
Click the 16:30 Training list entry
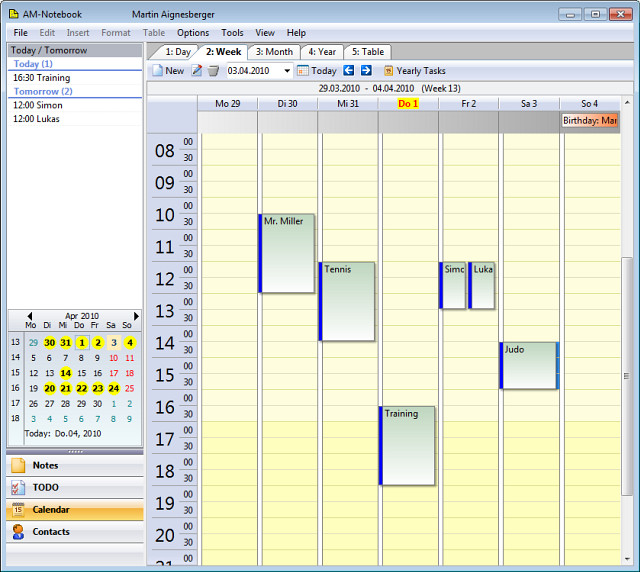coord(75,78)
